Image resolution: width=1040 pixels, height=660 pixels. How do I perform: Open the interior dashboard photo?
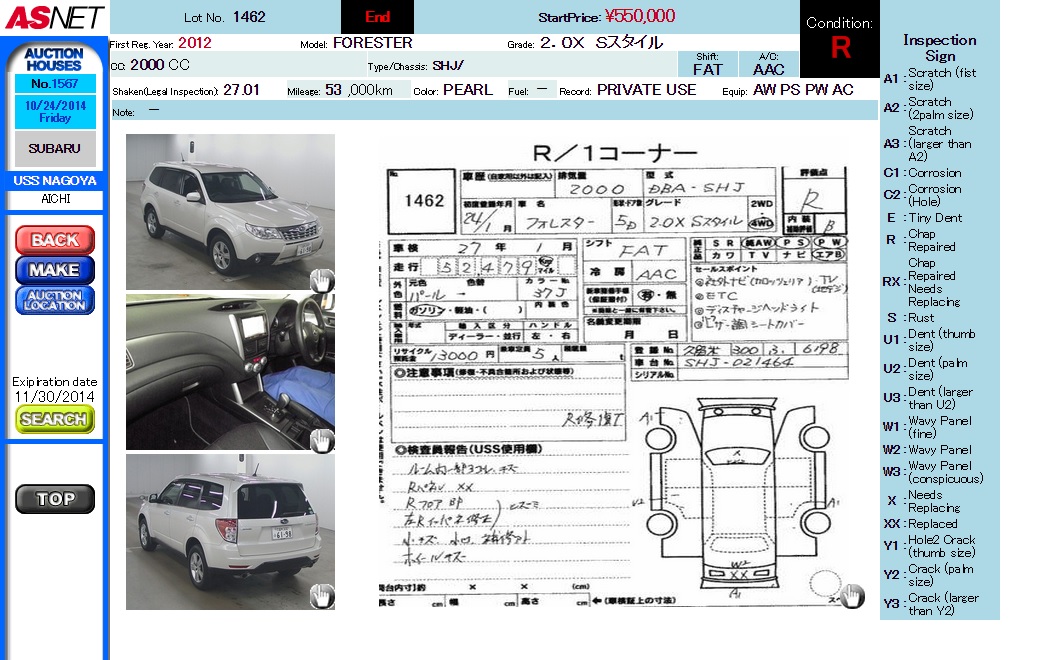(230, 371)
